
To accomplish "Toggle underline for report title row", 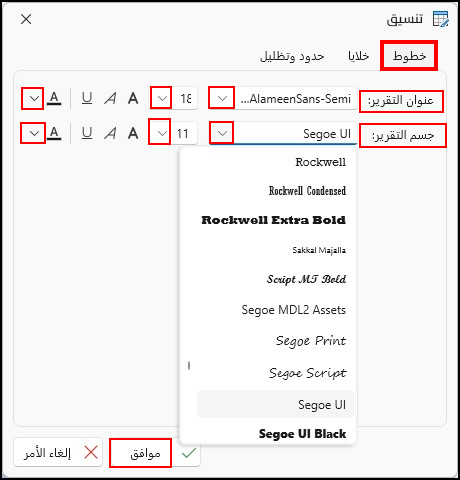I will click(87, 98).
